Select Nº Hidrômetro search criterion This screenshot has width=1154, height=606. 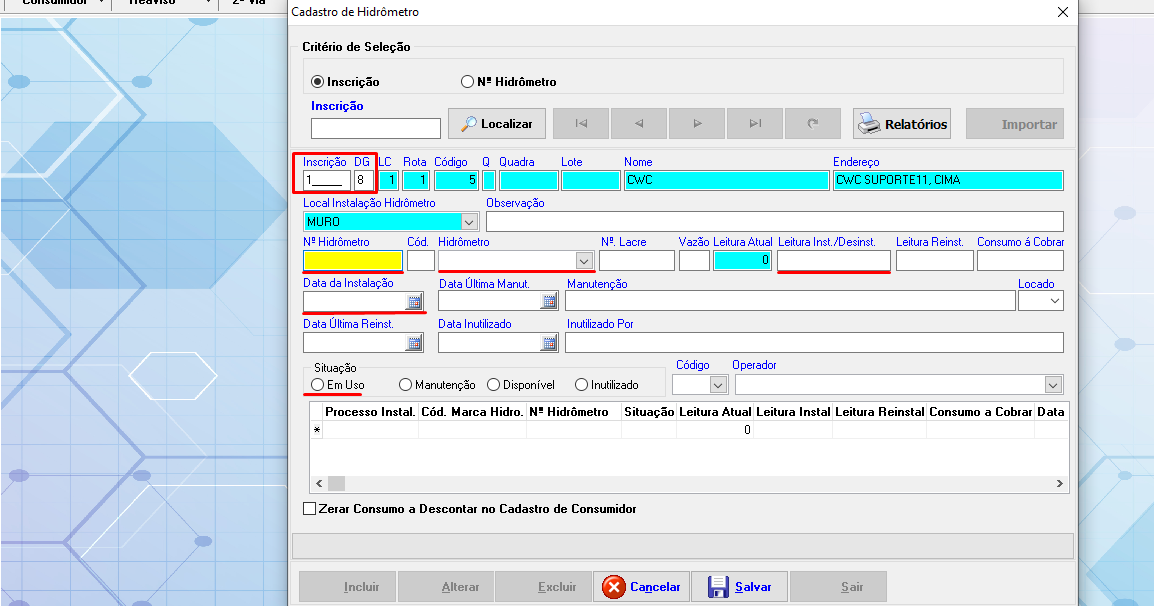(x=467, y=82)
